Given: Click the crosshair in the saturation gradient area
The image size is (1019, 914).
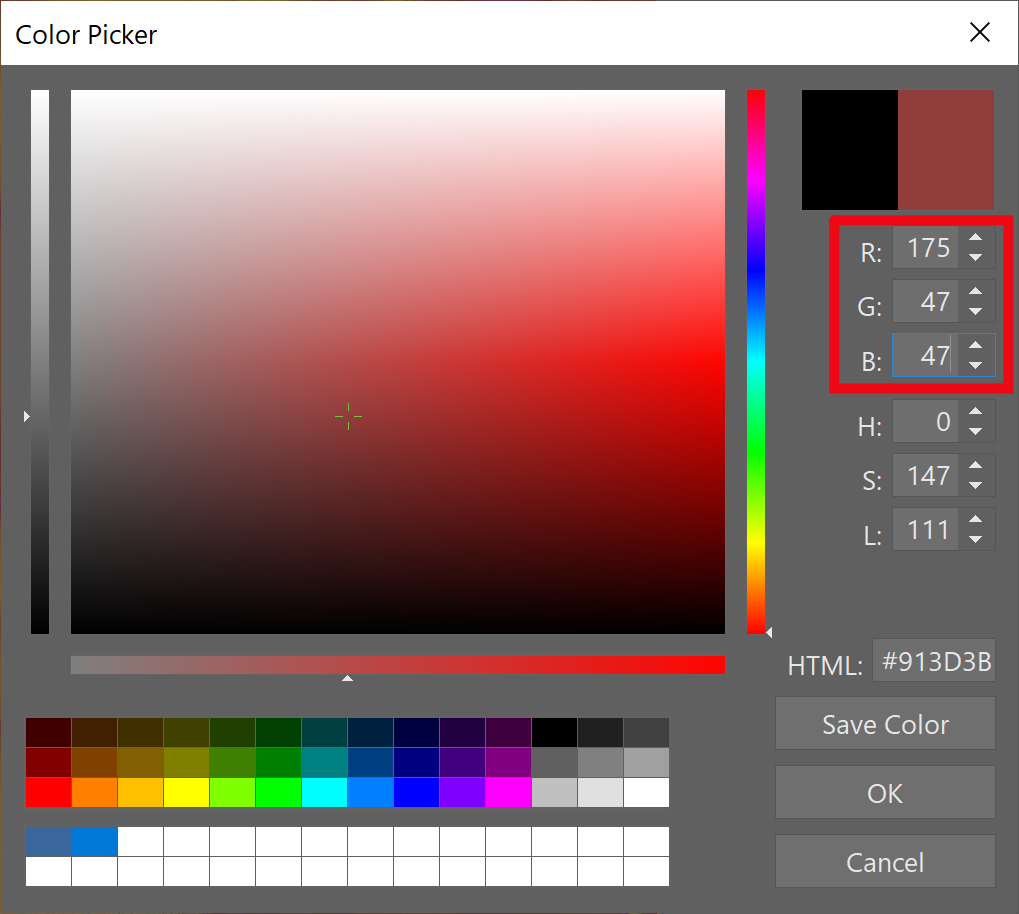Looking at the screenshot, I should click(x=348, y=417).
